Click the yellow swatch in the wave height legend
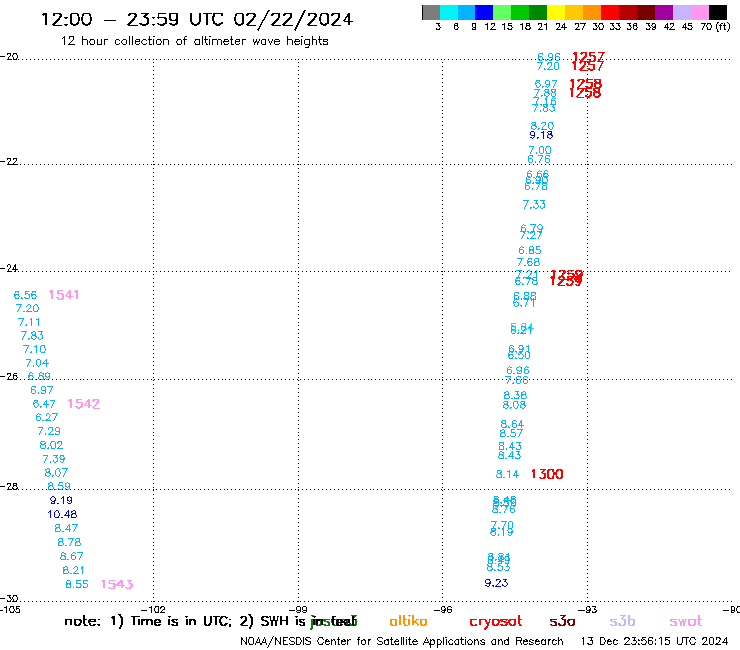 point(556,12)
